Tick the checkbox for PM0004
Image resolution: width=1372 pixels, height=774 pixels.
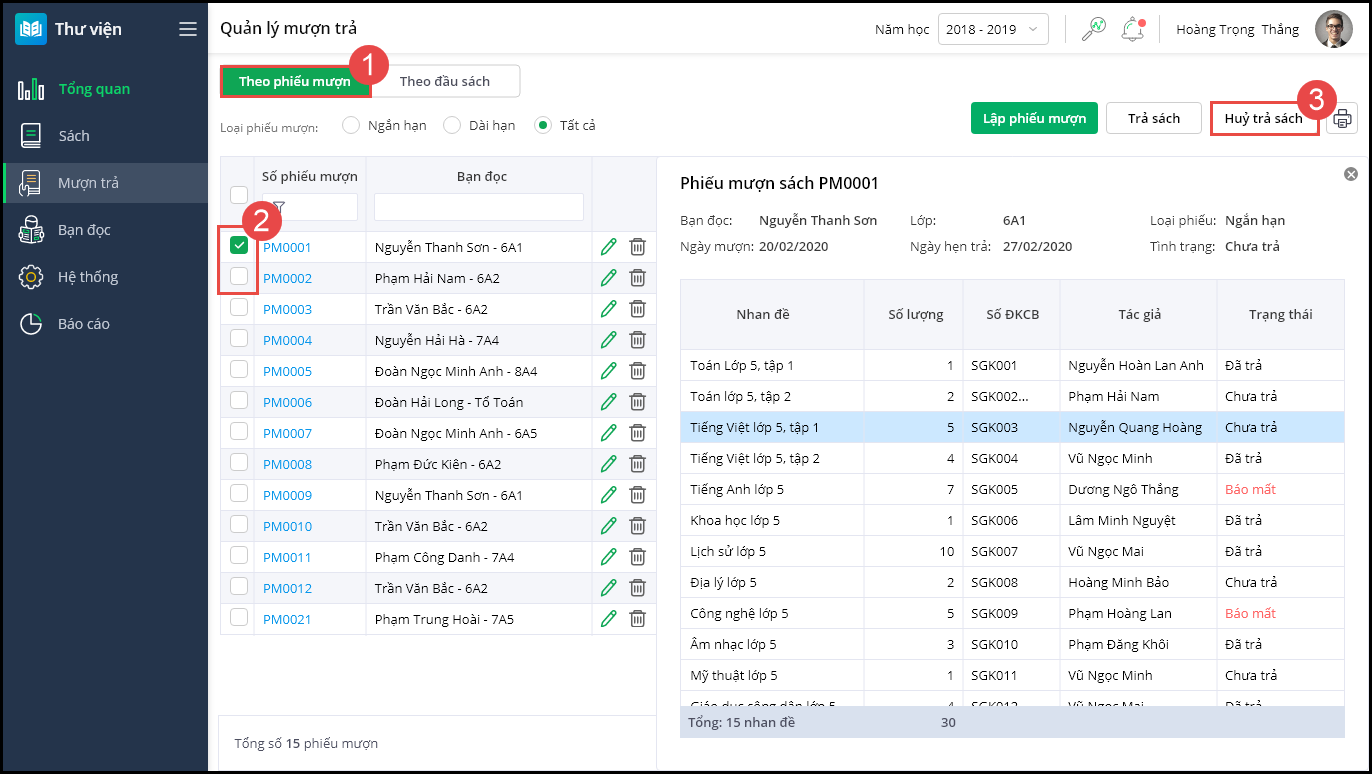239,339
